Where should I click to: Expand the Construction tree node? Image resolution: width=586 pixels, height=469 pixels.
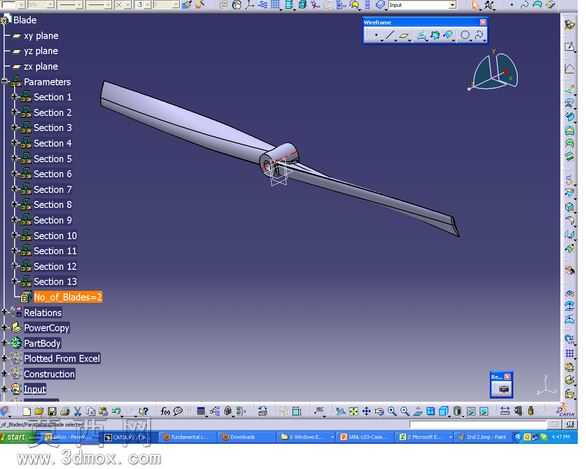[x=4, y=373]
